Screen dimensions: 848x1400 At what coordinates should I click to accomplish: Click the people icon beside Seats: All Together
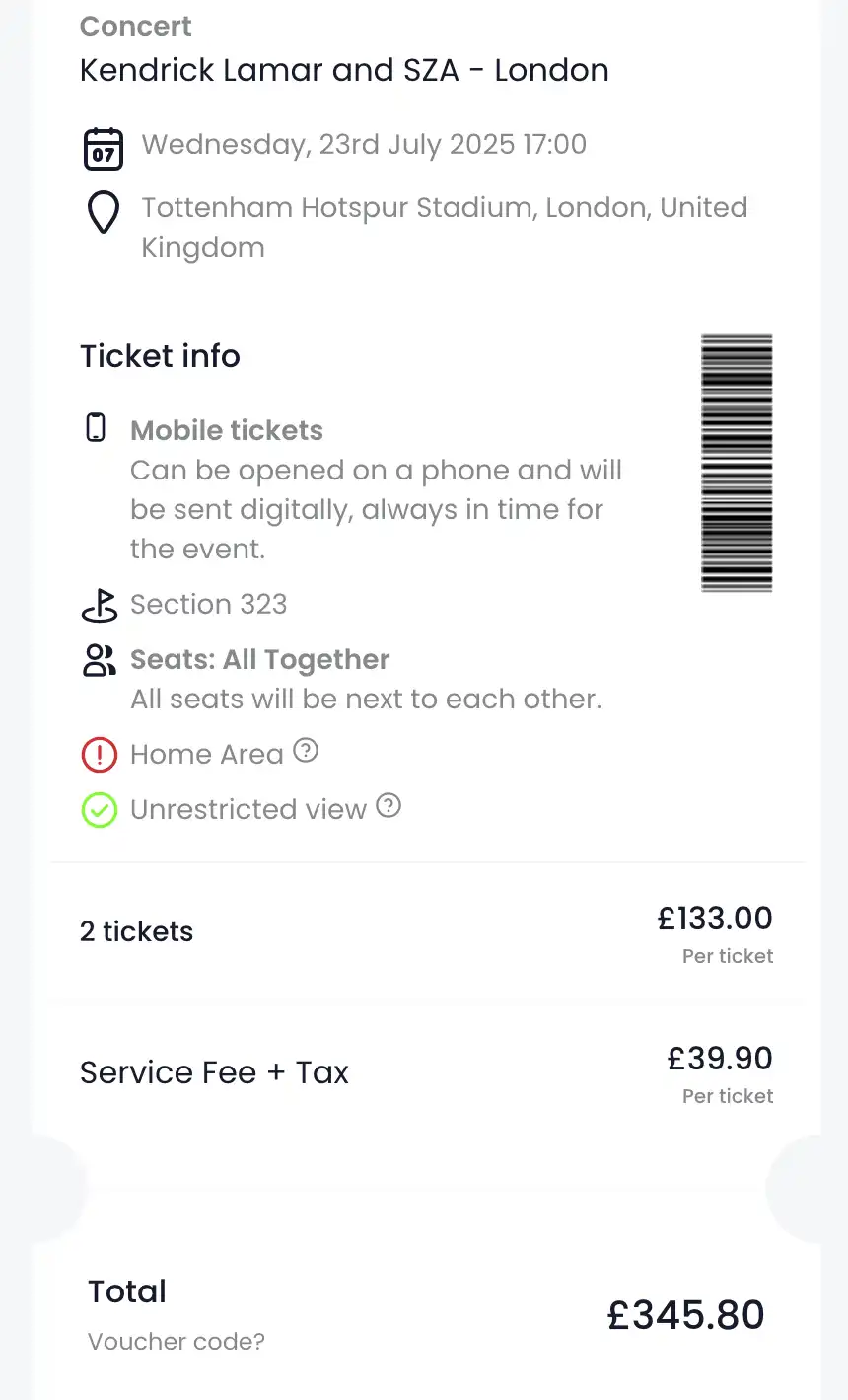99,660
